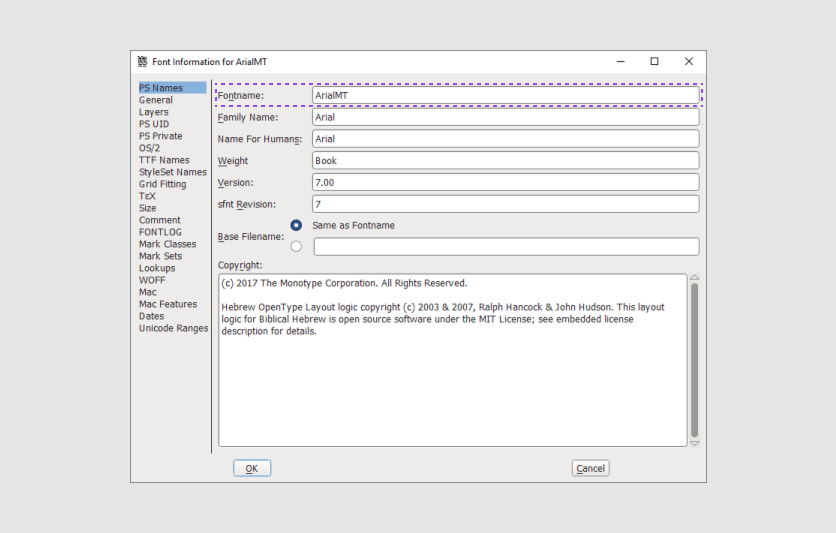Open the Unicode Ranges section
This screenshot has width=836, height=533.
coord(173,328)
